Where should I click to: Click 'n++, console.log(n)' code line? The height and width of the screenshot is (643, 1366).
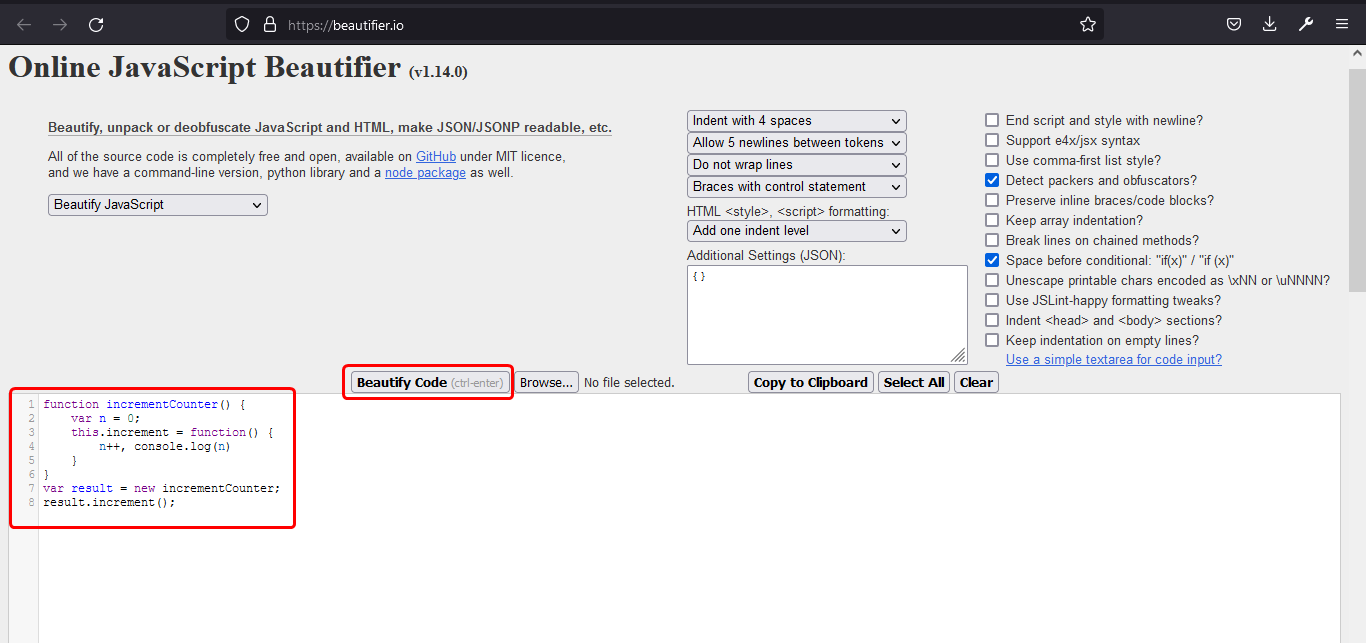165,446
